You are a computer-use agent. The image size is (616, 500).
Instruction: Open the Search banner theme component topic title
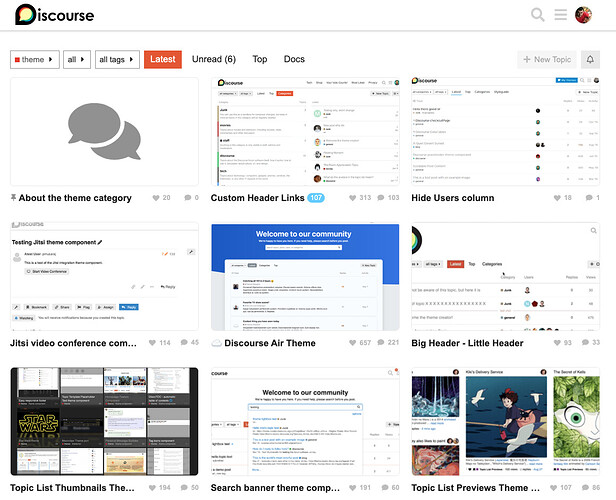(x=275, y=488)
